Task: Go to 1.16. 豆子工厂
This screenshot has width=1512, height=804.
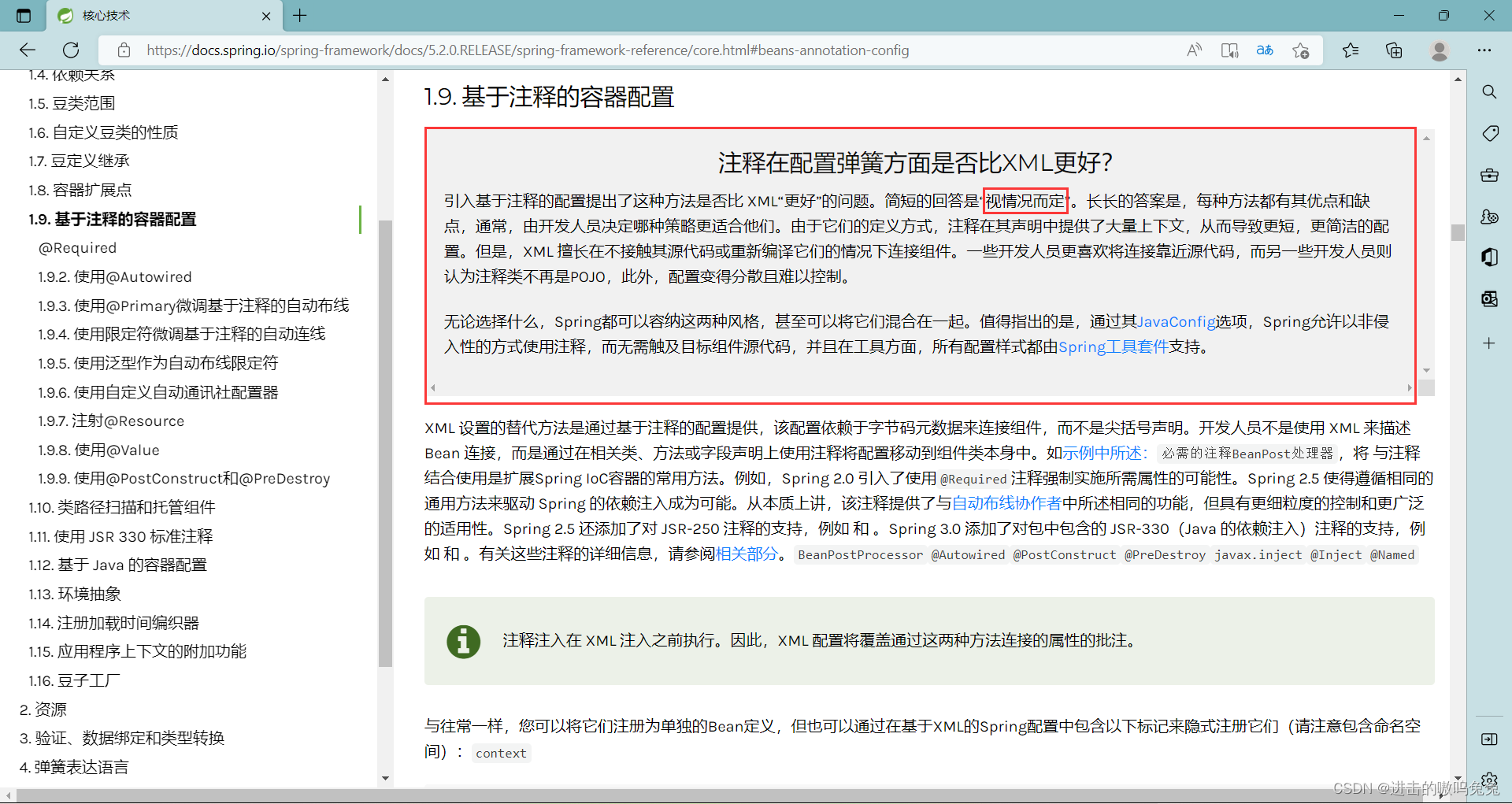Action: coord(75,680)
